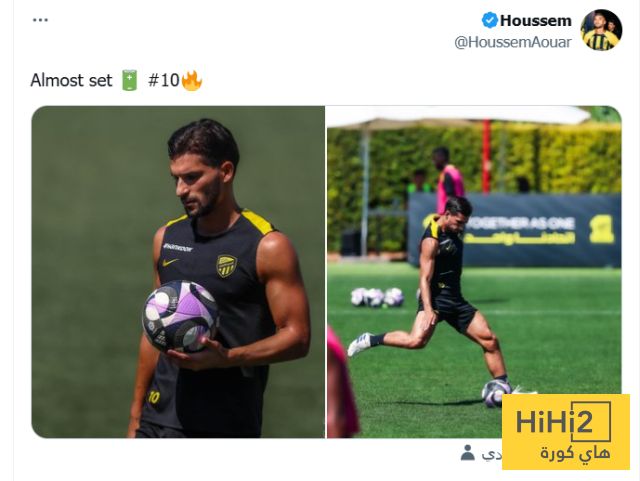Click the yellow Nike swoosh on the shirt
The width and height of the screenshot is (640, 481).
tap(170, 262)
